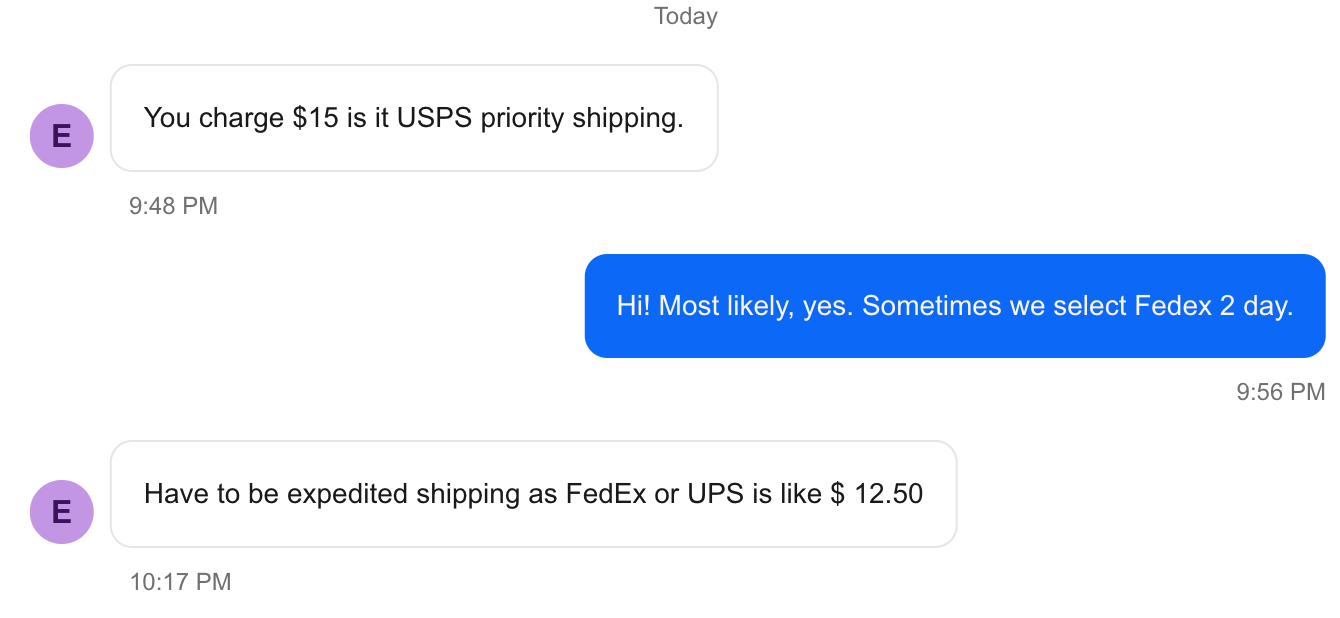
Task: Click "$ 12.50" in the last message
Action: pyautogui.click(x=876, y=494)
